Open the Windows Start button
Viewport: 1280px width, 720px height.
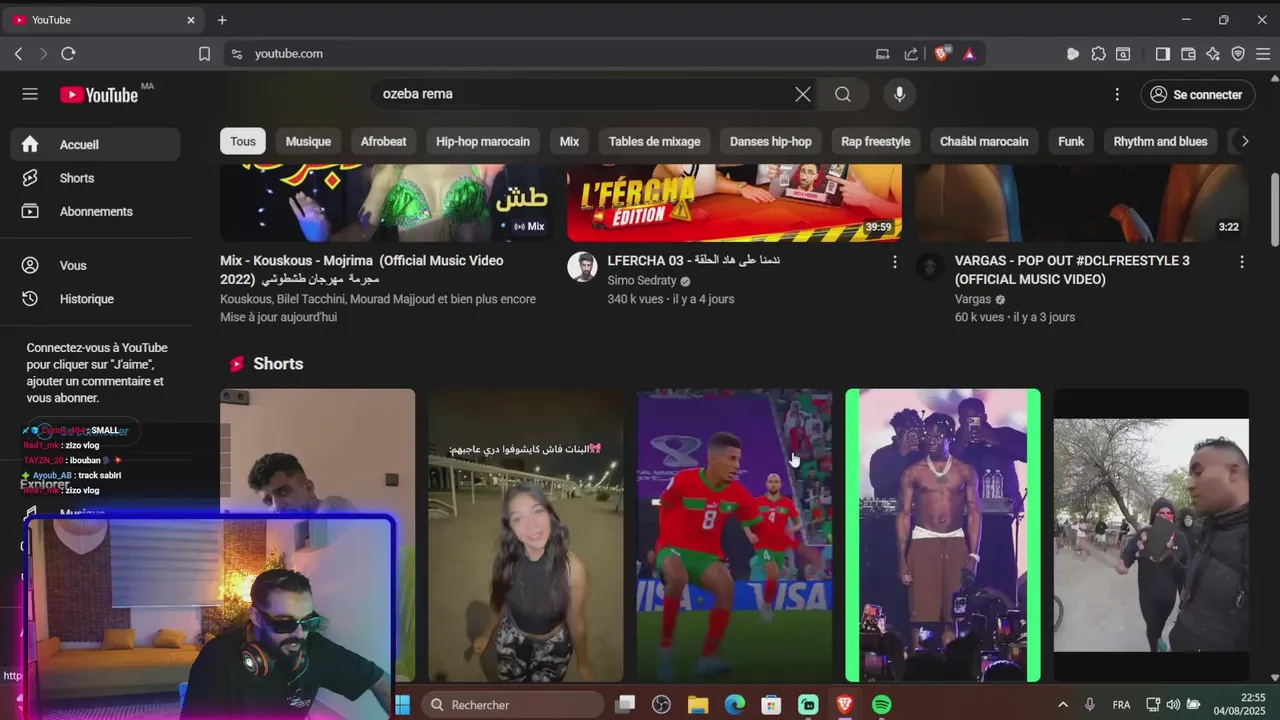click(402, 705)
